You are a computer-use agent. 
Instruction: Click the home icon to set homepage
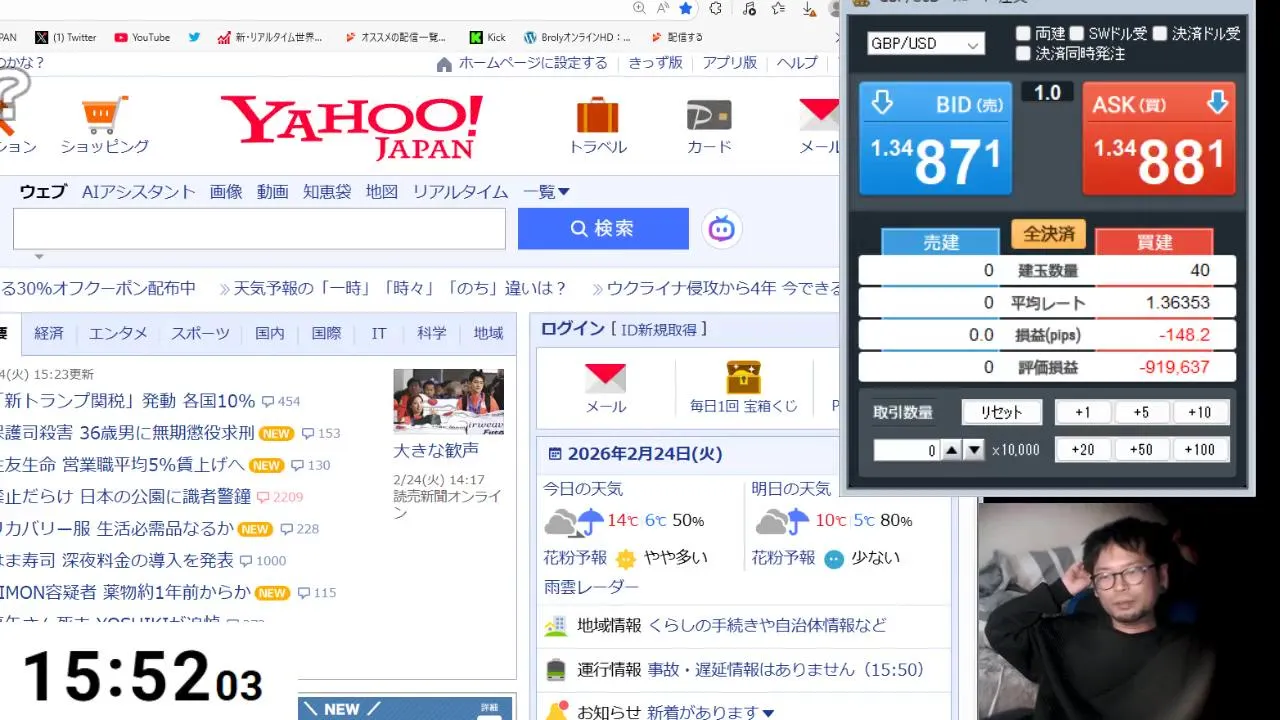[444, 64]
